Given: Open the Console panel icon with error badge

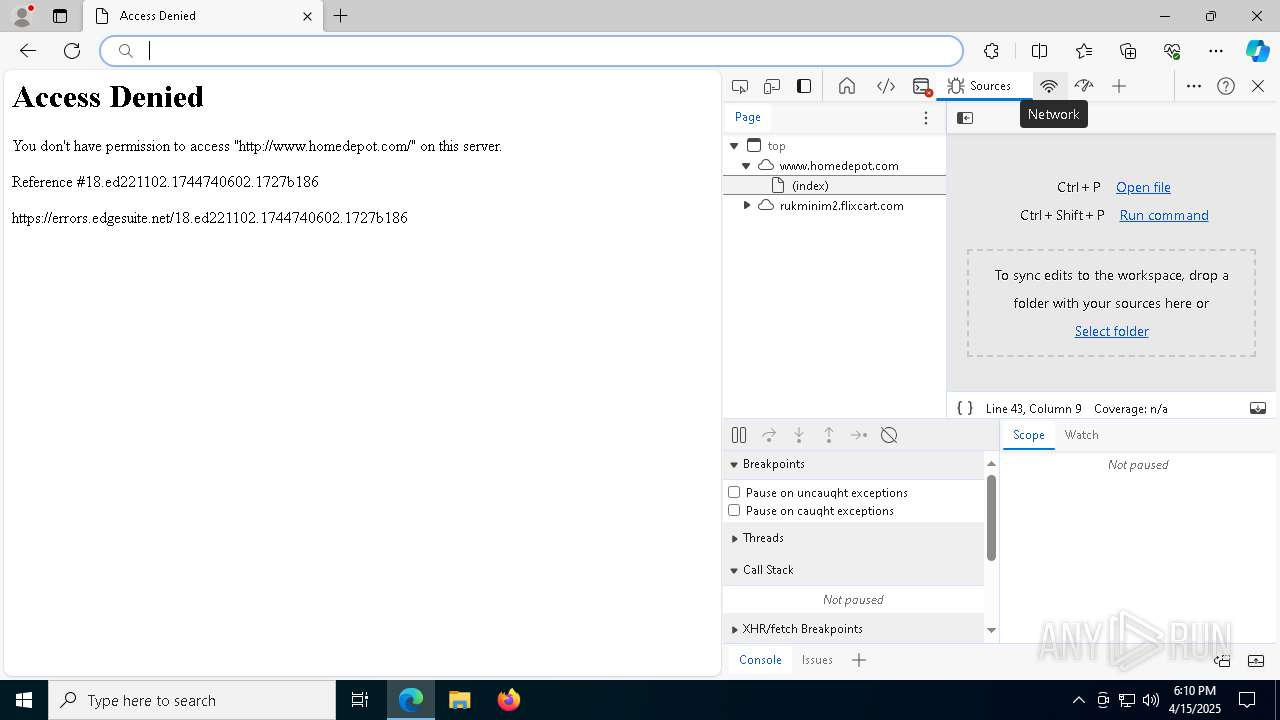Looking at the screenshot, I should 922,86.
